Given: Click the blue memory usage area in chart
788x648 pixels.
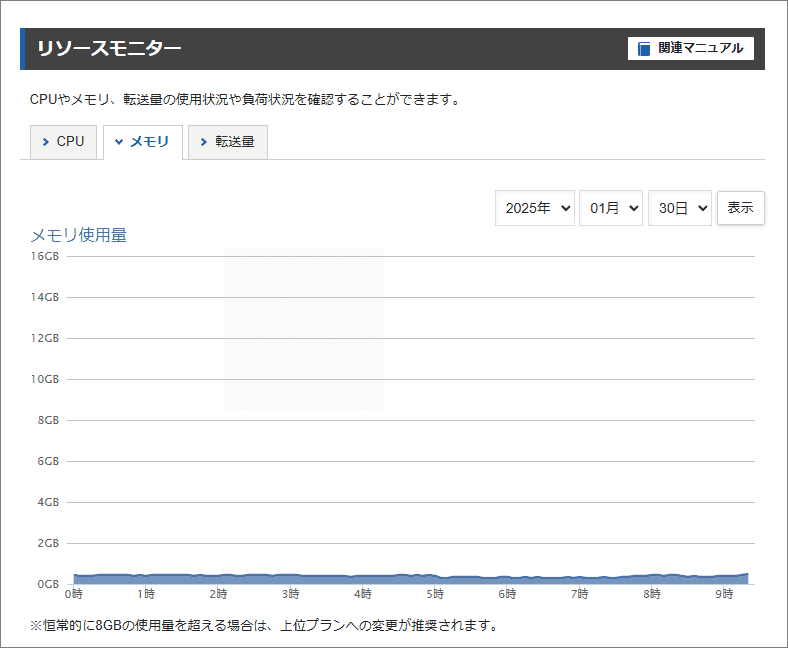Looking at the screenshot, I should click(x=411, y=580).
